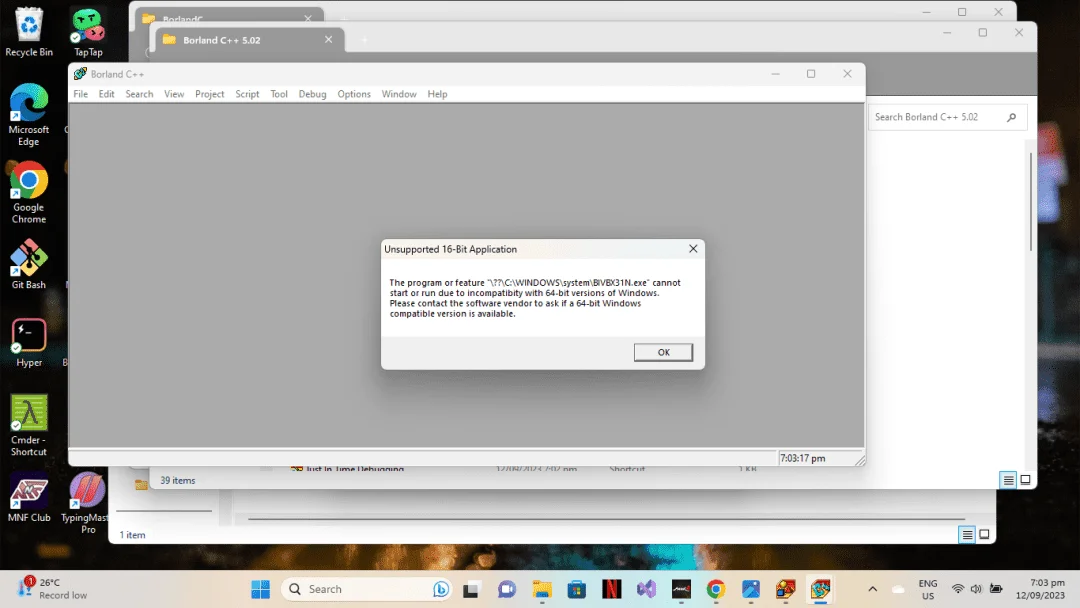
Task: Open Recycle Bin desktop icon
Action: [29, 32]
